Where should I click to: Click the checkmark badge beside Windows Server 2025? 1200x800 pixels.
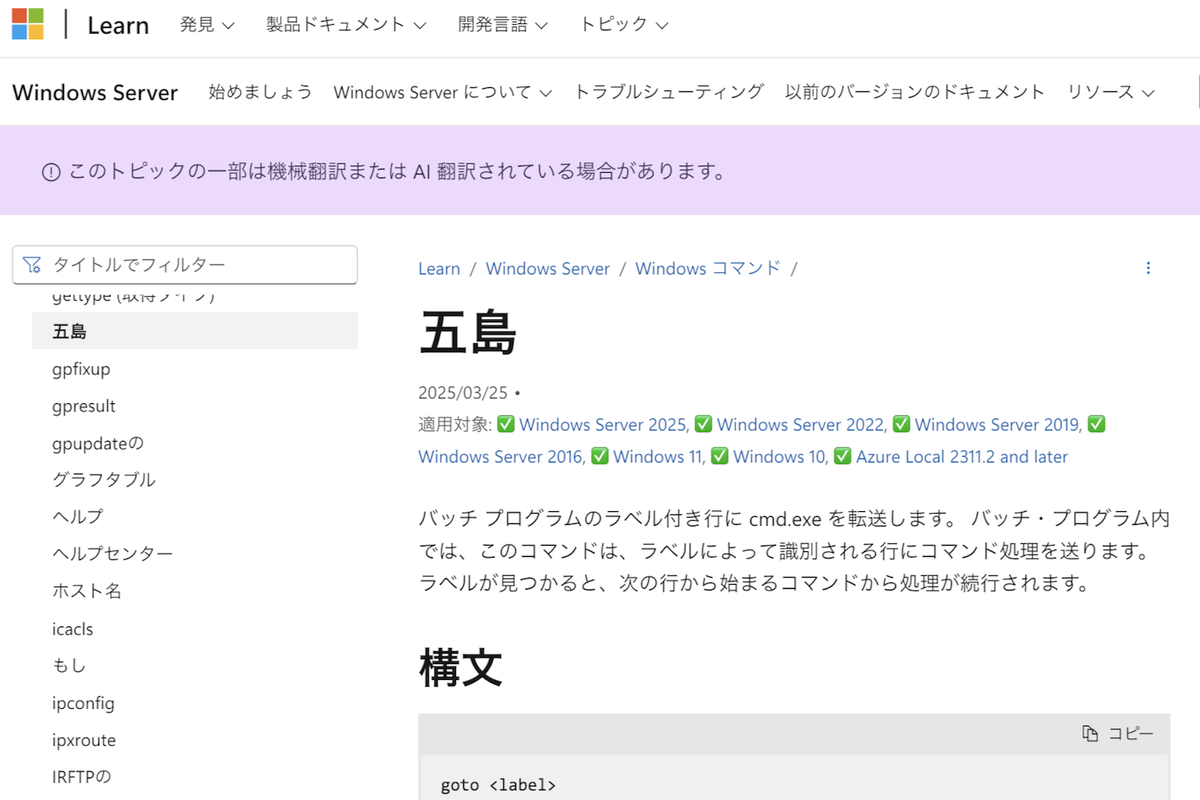click(x=507, y=423)
